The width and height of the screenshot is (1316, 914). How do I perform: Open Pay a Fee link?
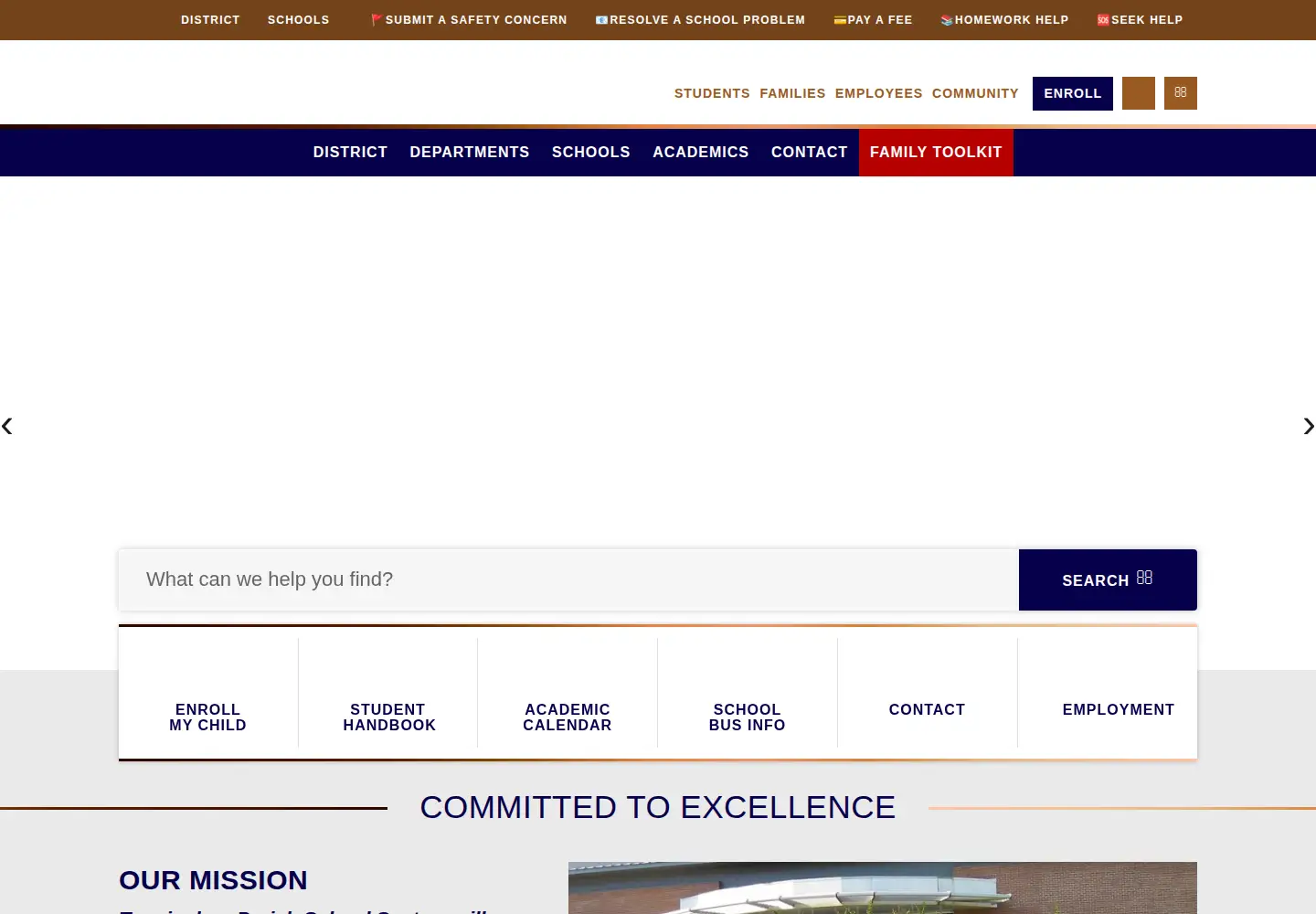click(873, 20)
